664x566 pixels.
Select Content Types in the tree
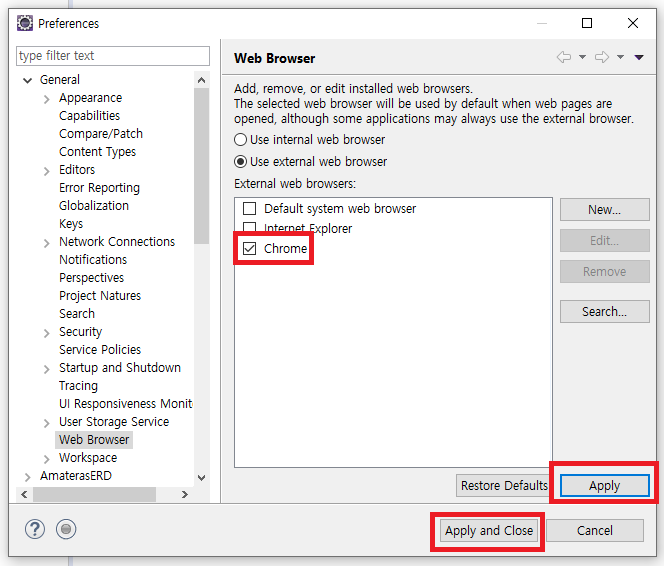(97, 152)
